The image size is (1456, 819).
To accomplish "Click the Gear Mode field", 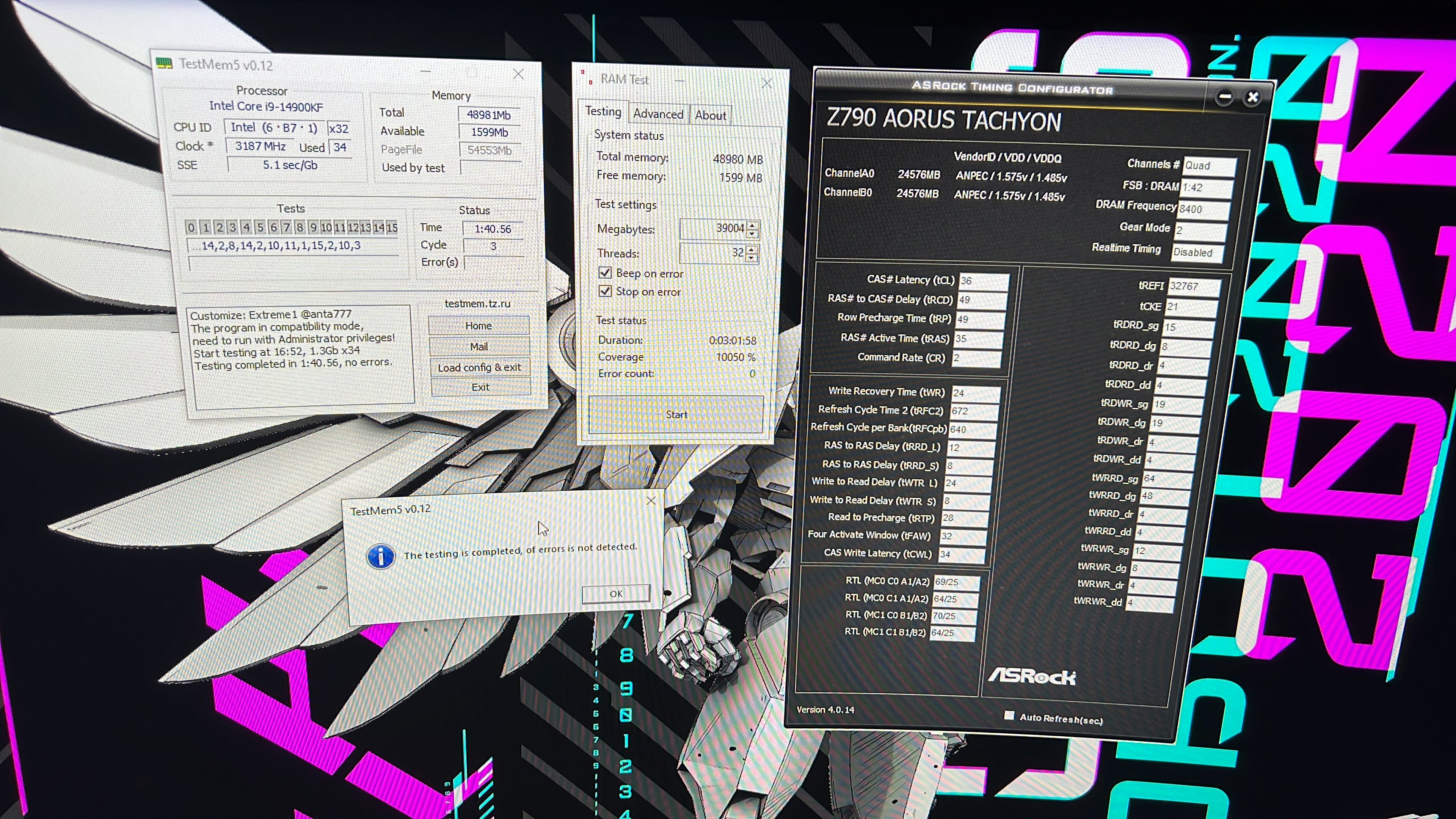I will pyautogui.click(x=1200, y=231).
